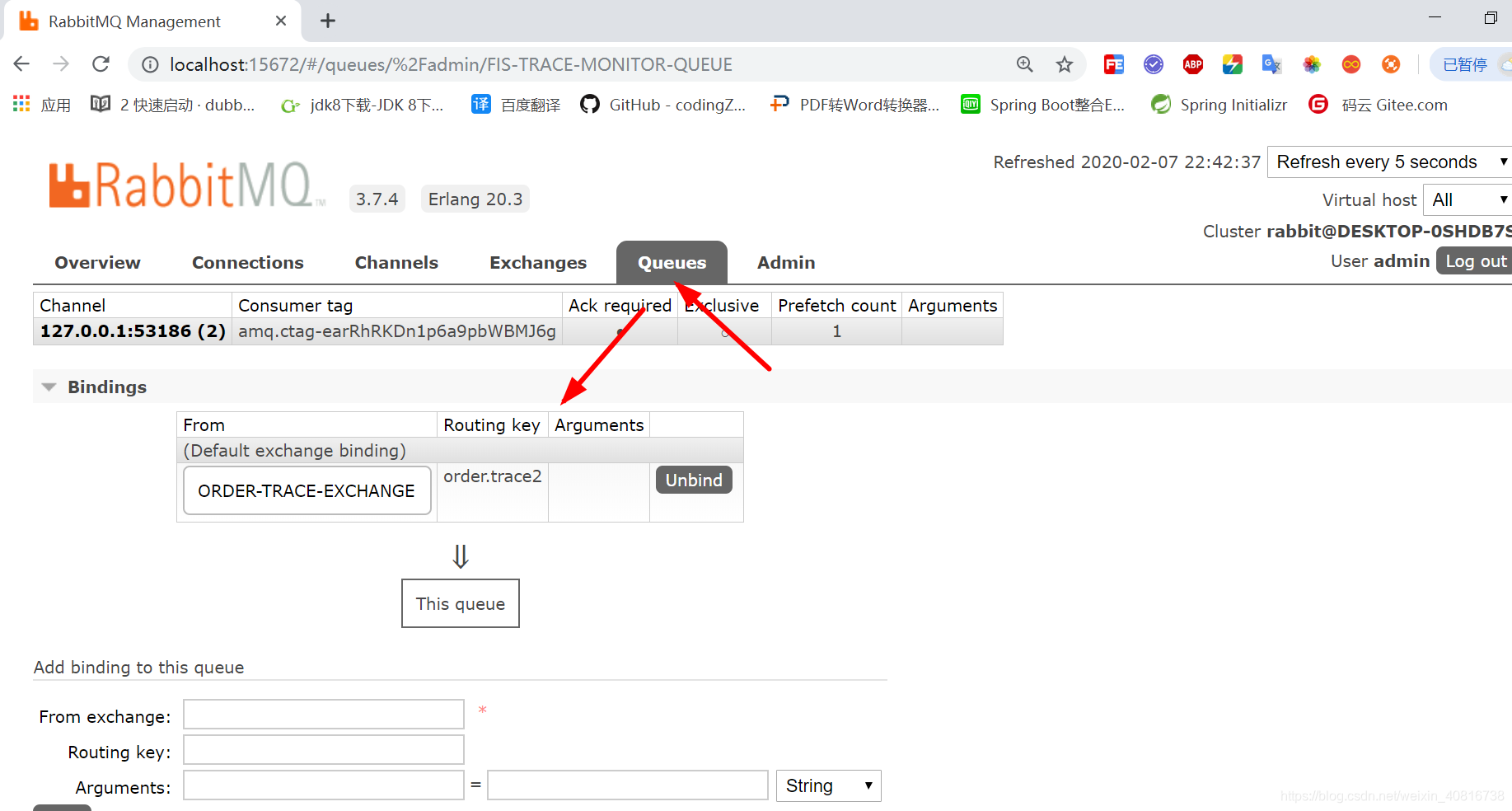Switch to the Connections tab

point(248,262)
